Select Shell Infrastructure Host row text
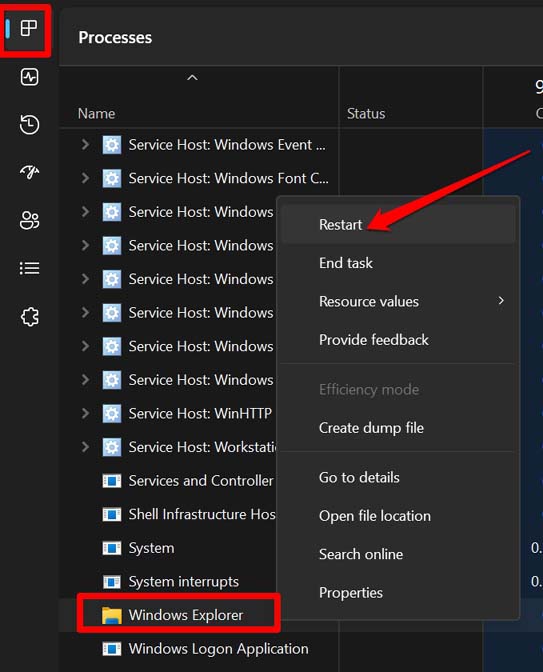This screenshot has width=543, height=672. click(202, 514)
